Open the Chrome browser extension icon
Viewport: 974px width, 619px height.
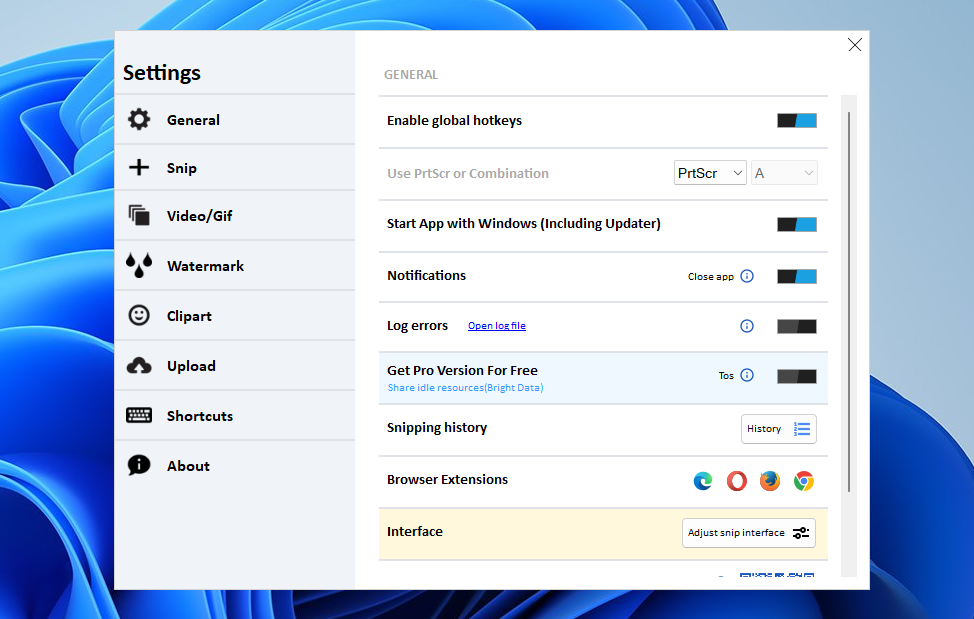[803, 481]
